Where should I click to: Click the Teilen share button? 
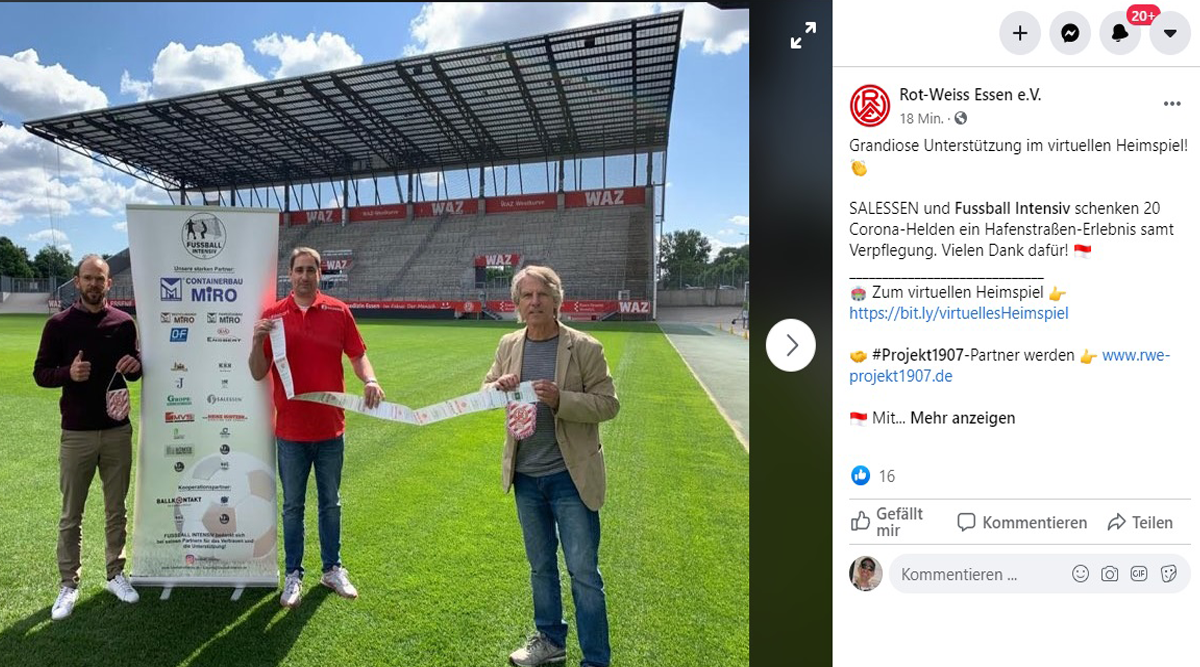(1140, 522)
